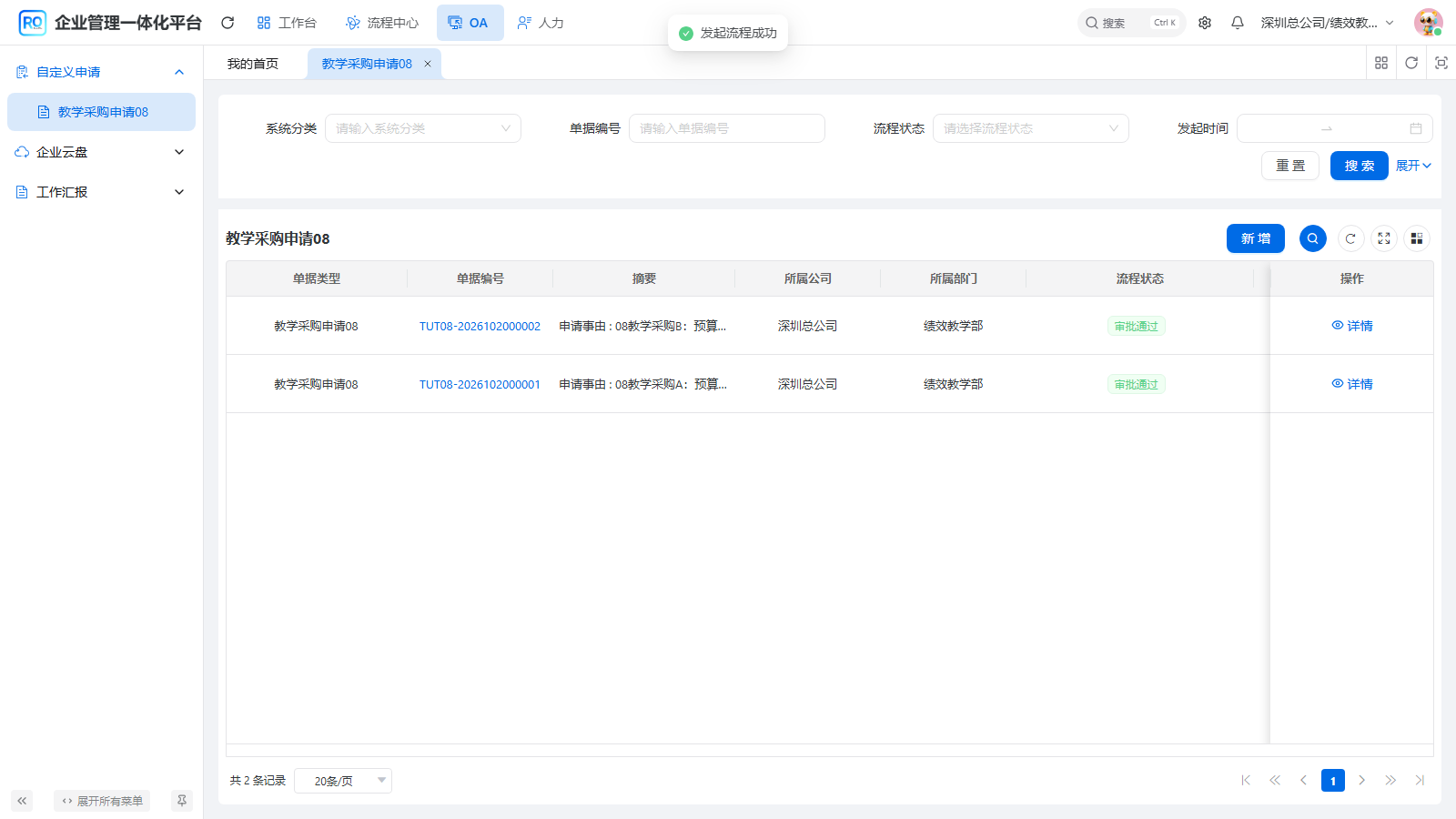Click 展开所有菜单 button

pos(102,801)
